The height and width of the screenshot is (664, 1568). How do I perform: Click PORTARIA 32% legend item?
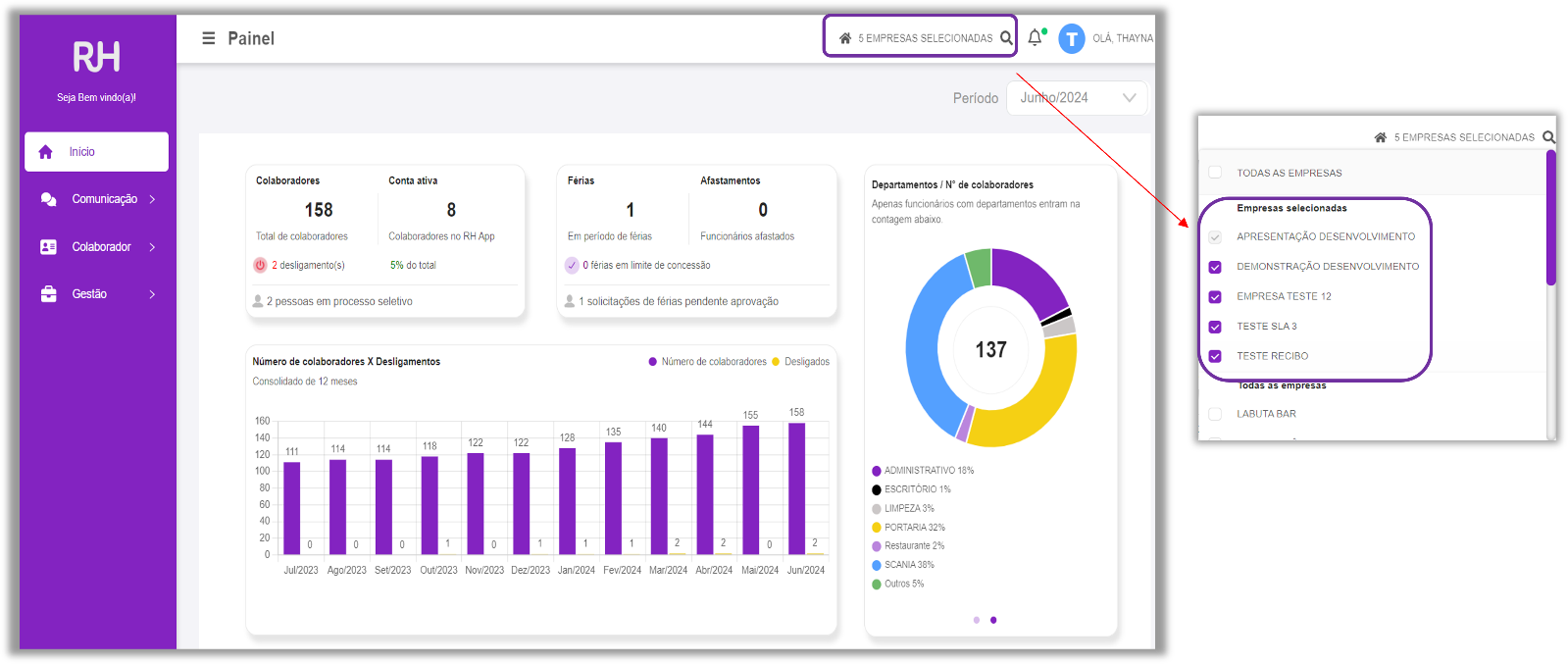pyautogui.click(x=908, y=528)
